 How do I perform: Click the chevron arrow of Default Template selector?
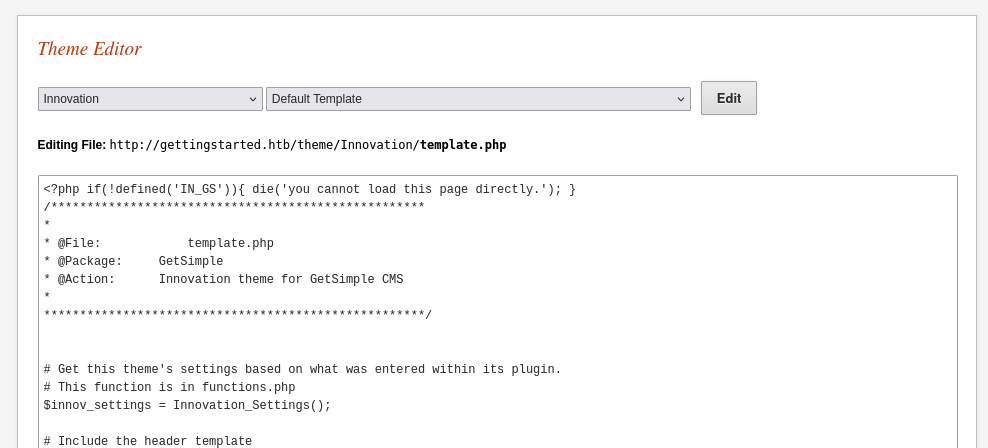[681, 100]
